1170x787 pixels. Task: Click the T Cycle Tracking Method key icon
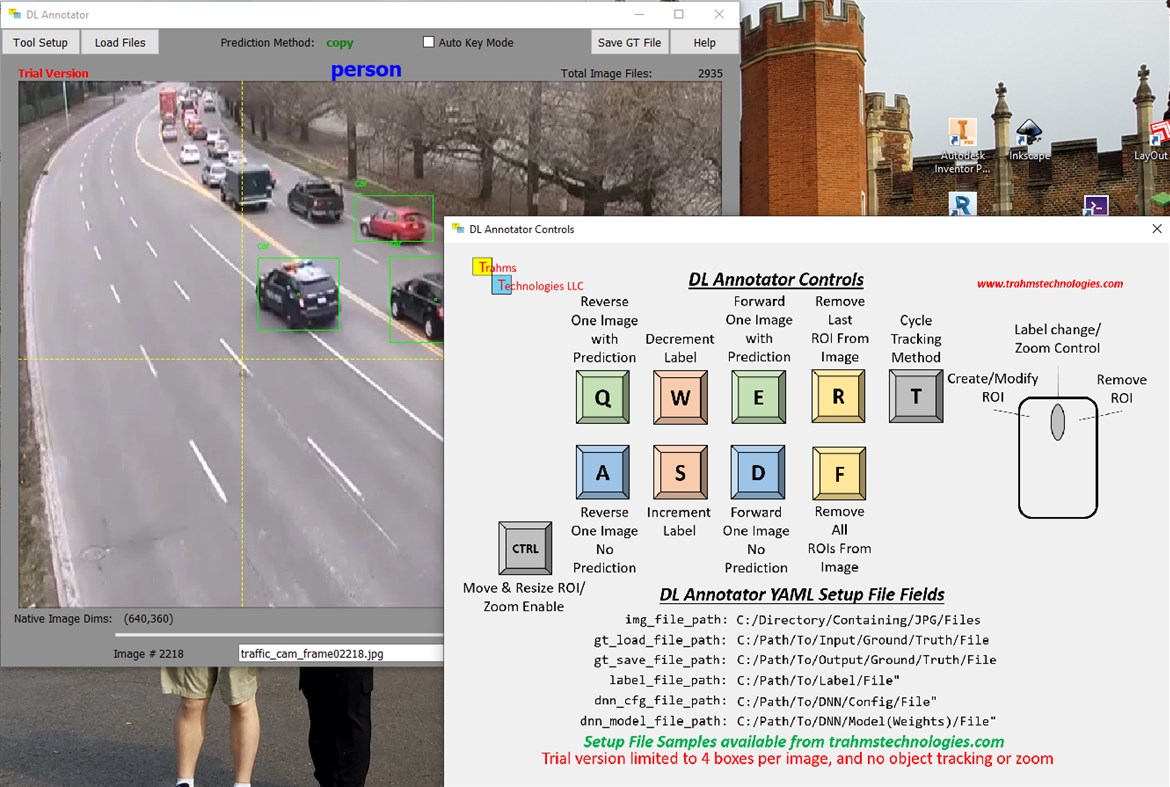[915, 397]
